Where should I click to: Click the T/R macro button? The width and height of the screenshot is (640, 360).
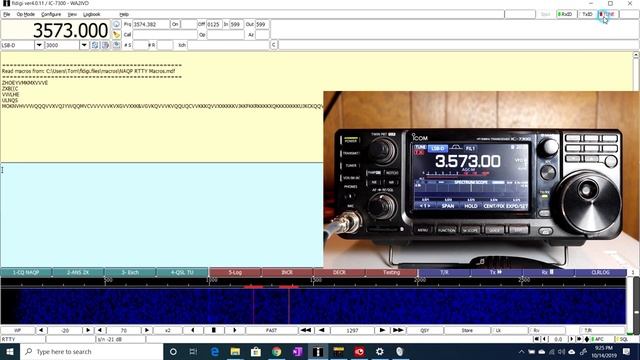[444, 272]
